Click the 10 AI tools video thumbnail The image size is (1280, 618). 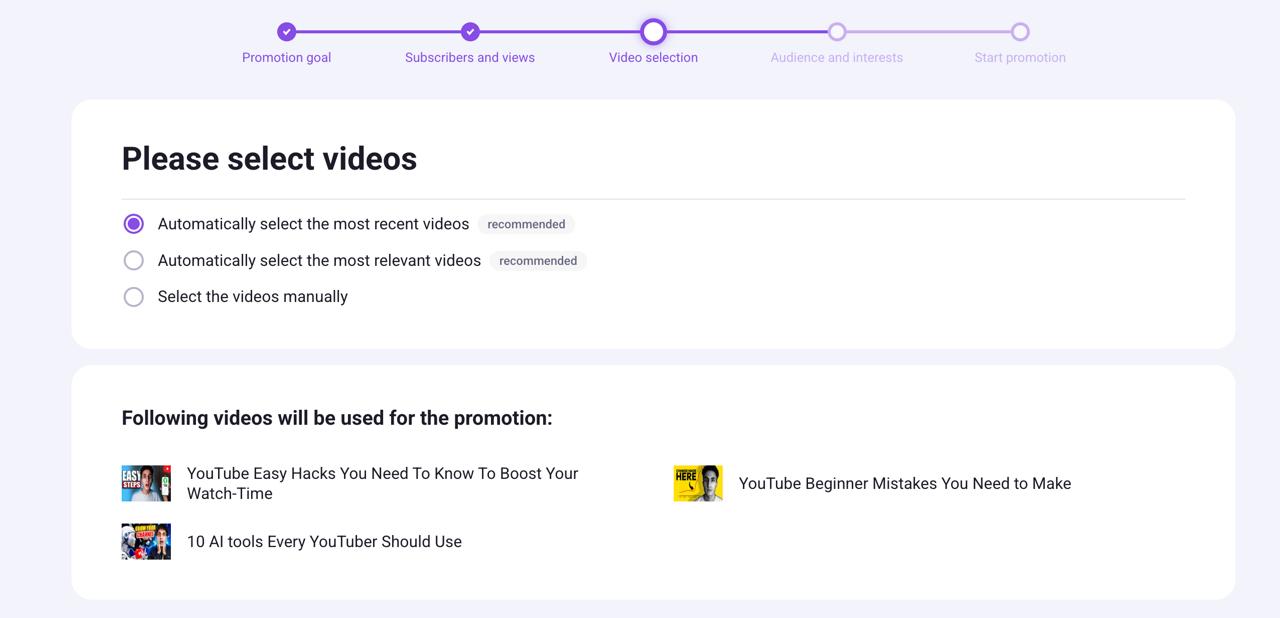[146, 542]
